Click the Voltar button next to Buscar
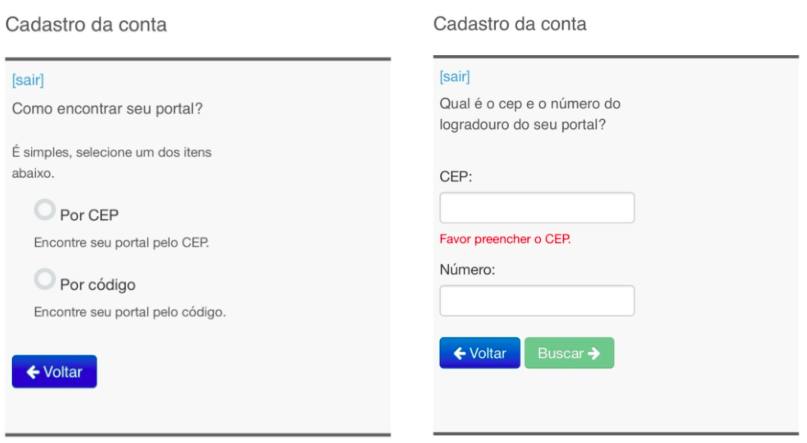The width and height of the screenshot is (807, 443). 480,353
